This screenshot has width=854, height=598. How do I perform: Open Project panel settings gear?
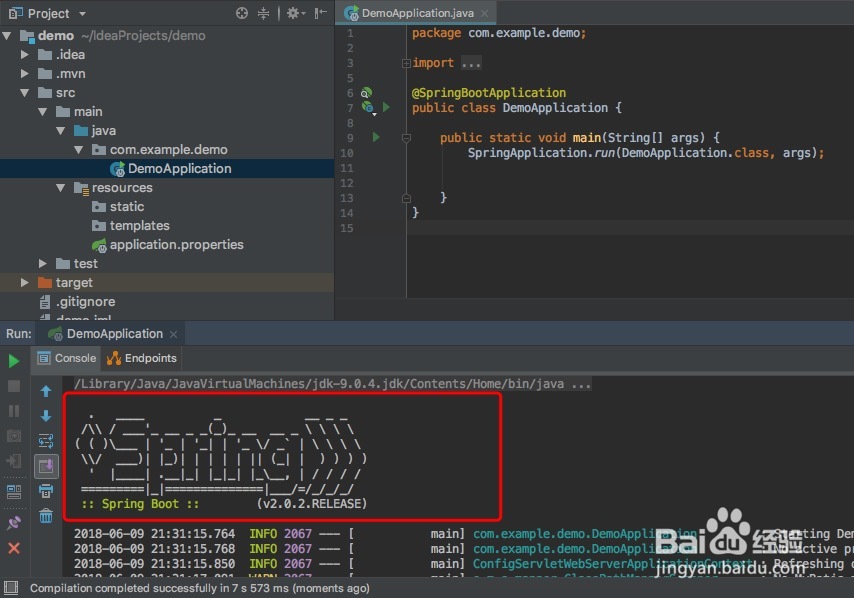tap(294, 13)
